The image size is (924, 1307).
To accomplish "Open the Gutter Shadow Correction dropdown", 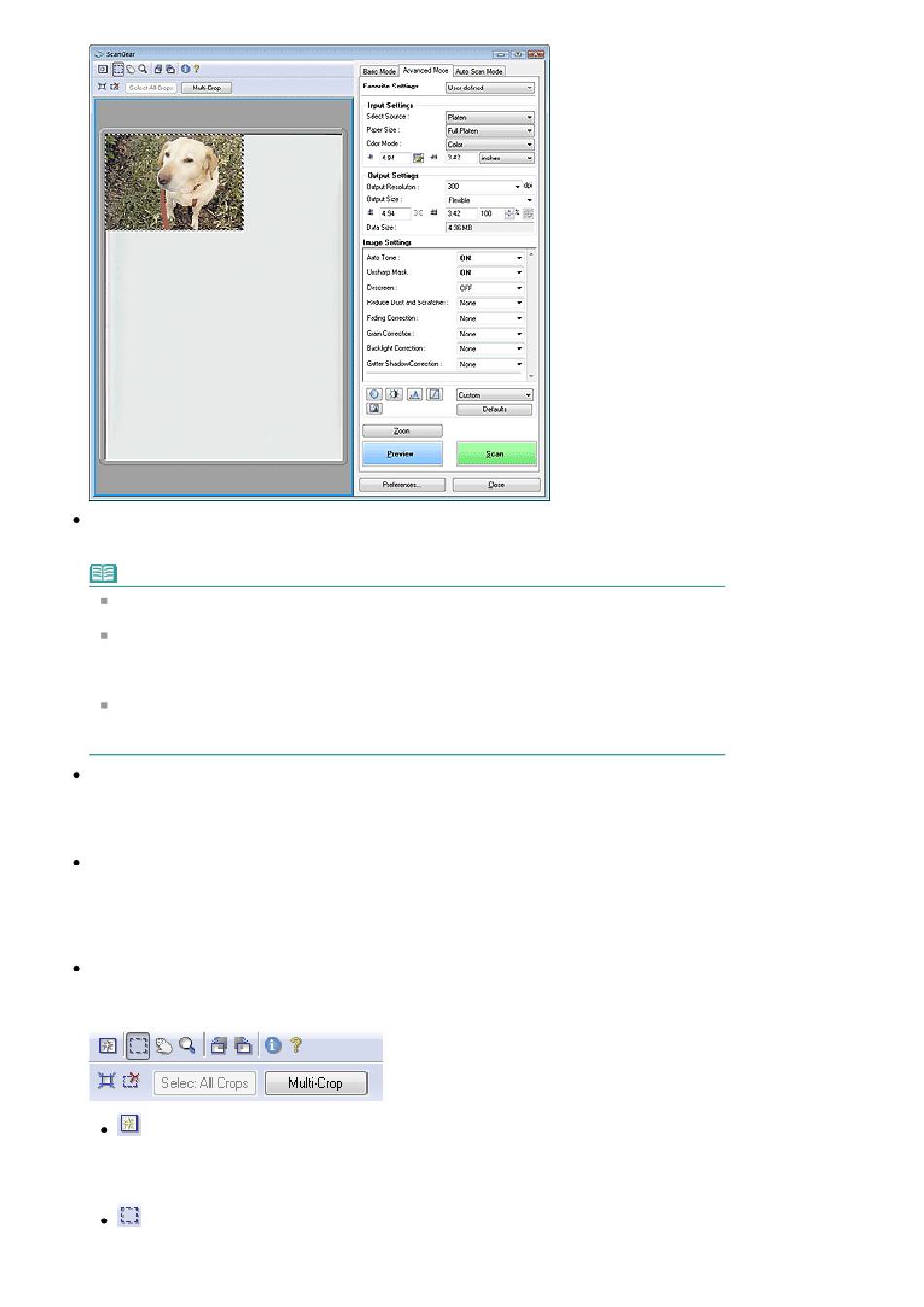I will (x=491, y=364).
